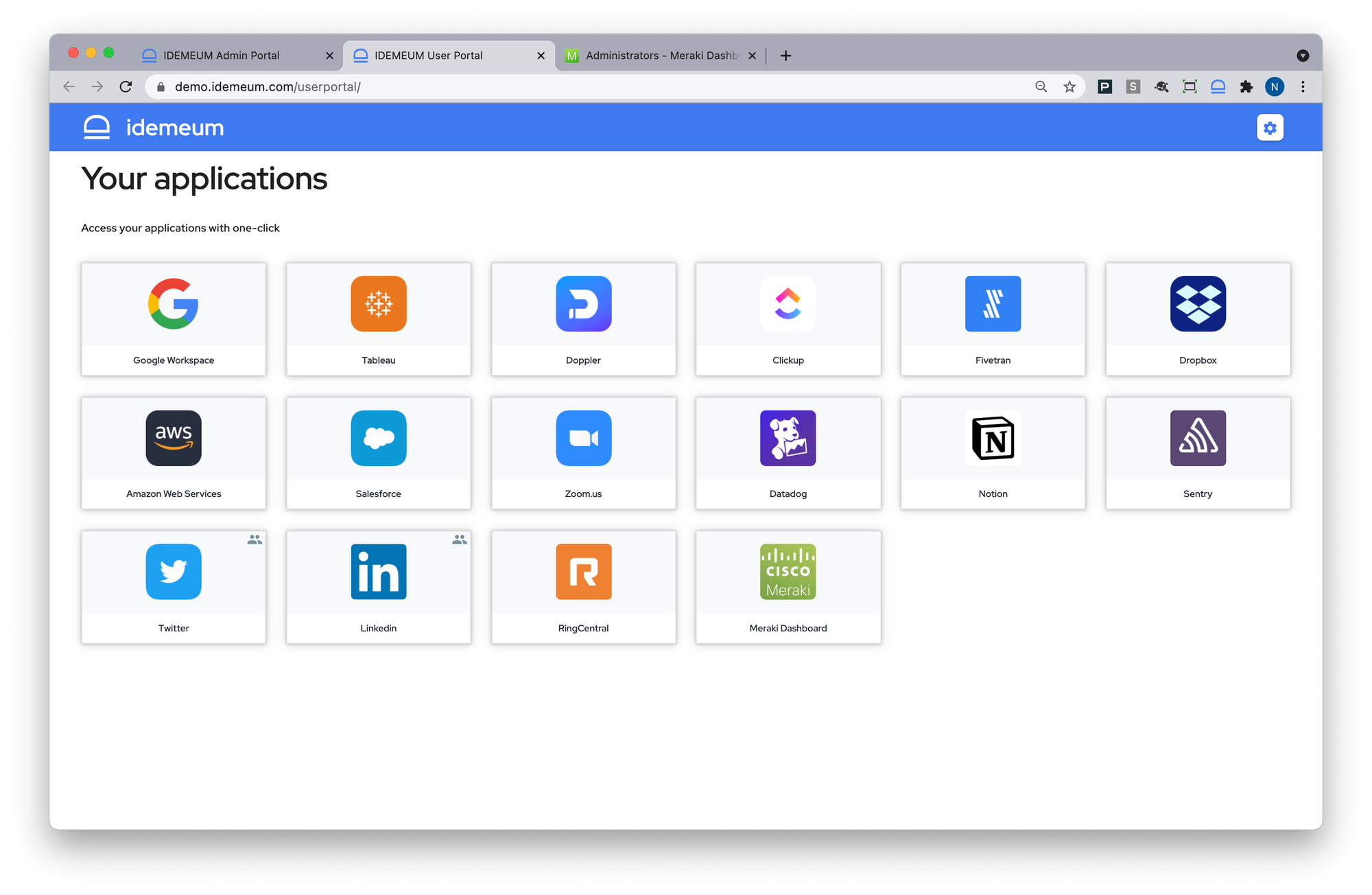The image size is (1372, 895).
Task: Open the RingCentral app icon
Action: pyautogui.click(x=583, y=572)
